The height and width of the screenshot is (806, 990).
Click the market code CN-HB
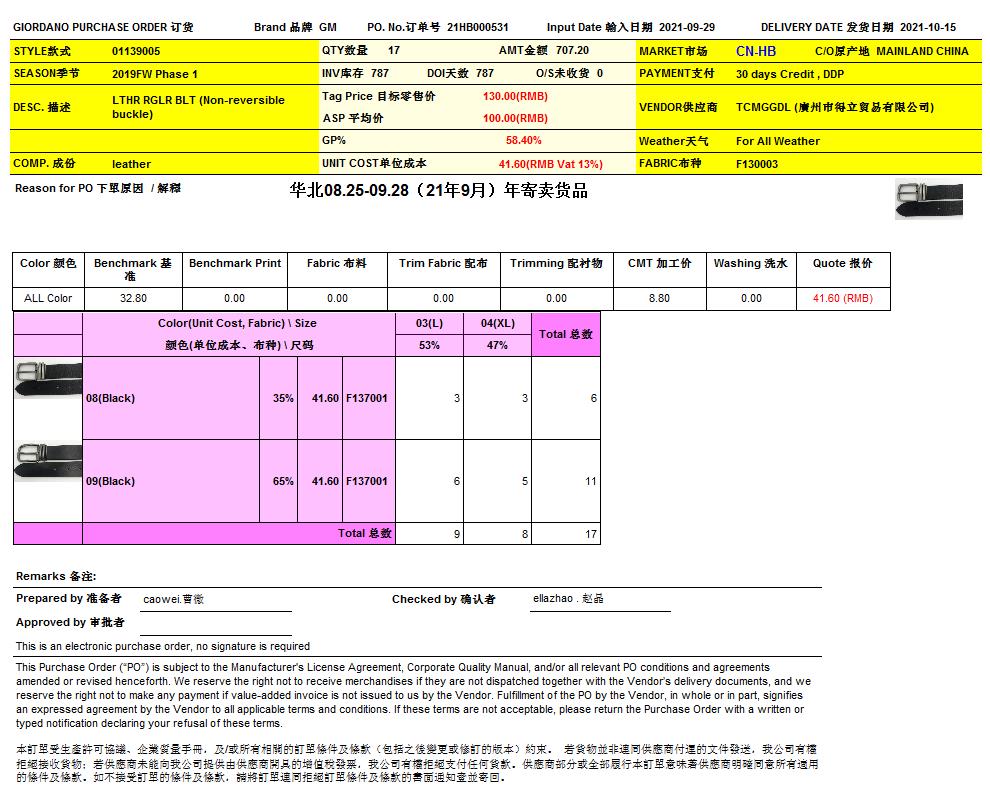pyautogui.click(x=755, y=51)
